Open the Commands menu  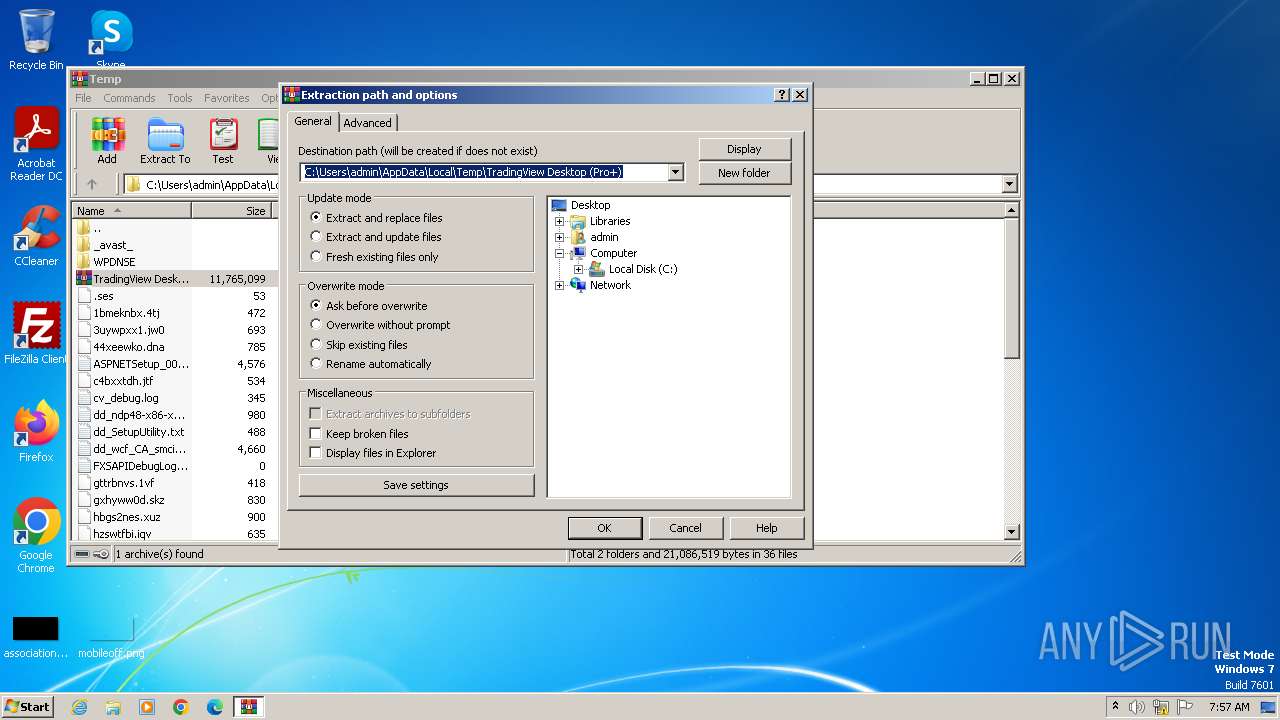[x=129, y=98]
